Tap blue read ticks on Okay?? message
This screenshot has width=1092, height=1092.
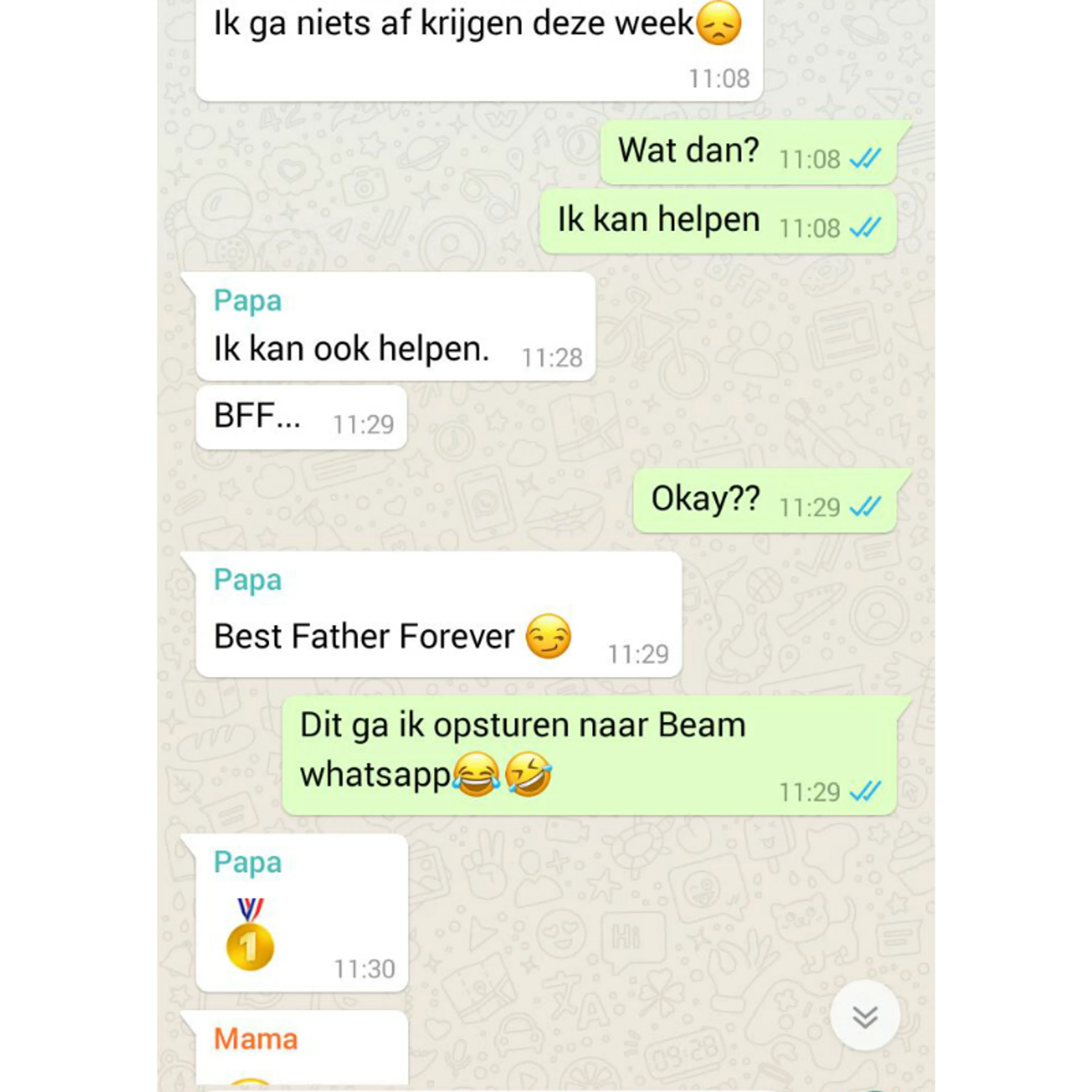tap(865, 506)
